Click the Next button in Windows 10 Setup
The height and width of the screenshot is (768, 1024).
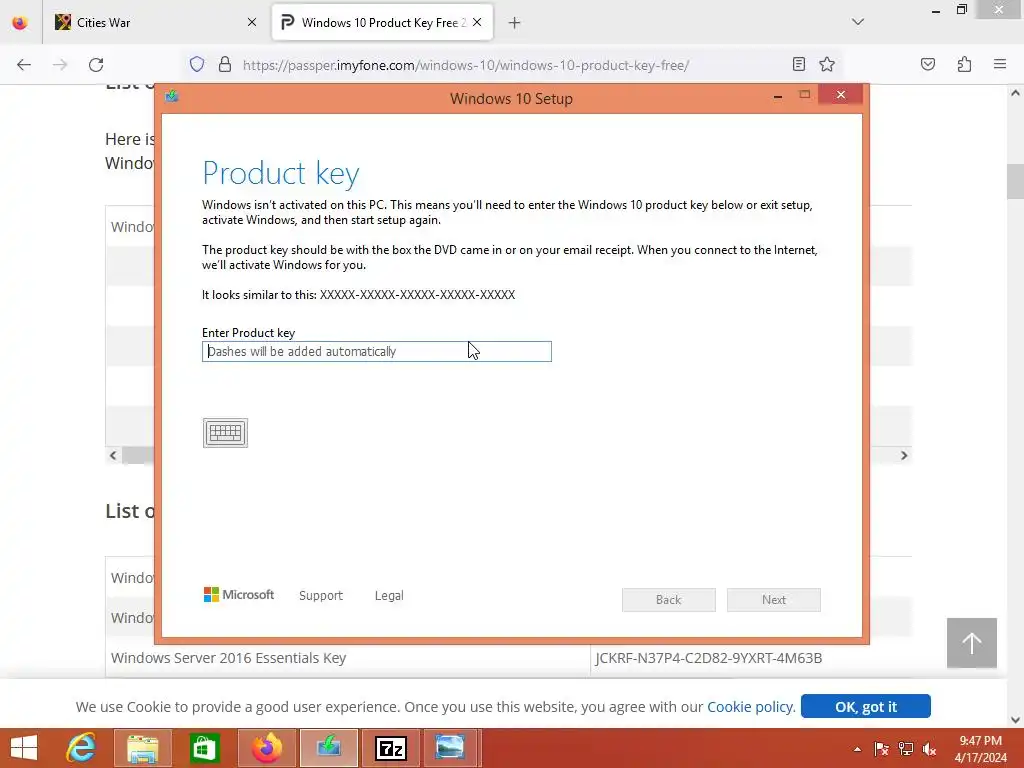[774, 600]
